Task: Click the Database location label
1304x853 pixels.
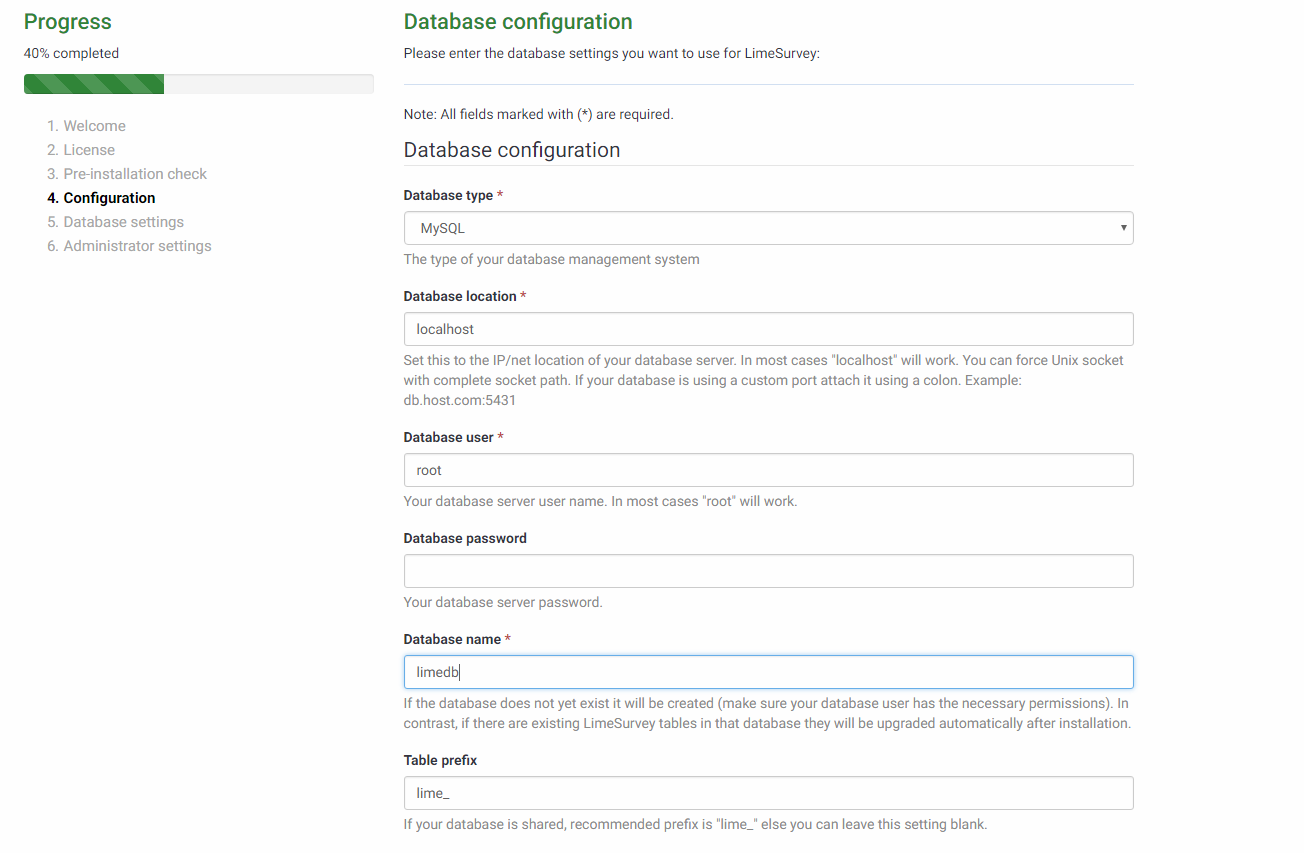Action: 460,296
